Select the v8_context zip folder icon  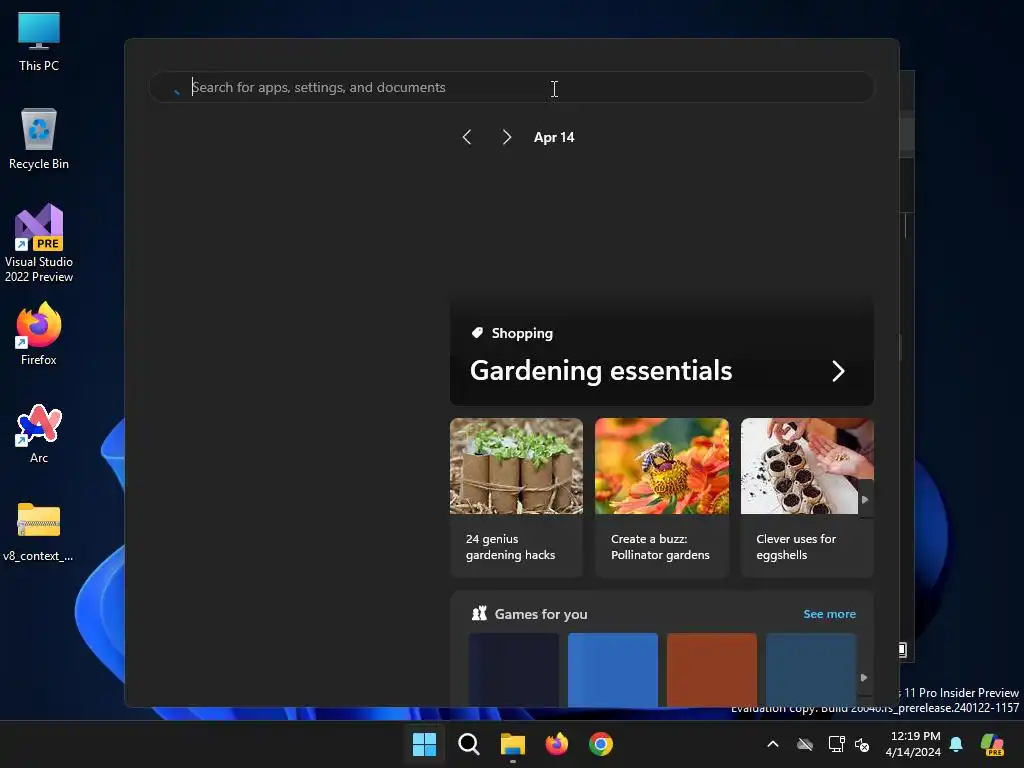tap(39, 532)
